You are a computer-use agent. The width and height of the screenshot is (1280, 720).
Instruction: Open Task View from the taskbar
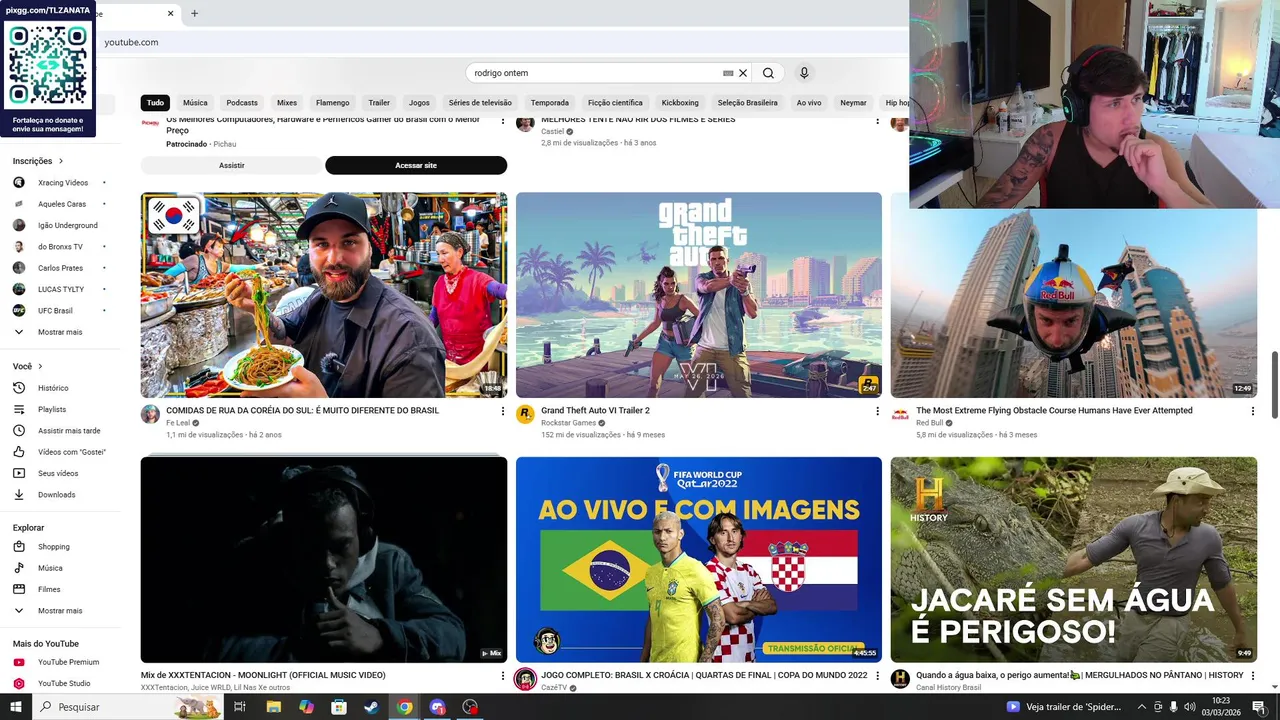point(240,707)
